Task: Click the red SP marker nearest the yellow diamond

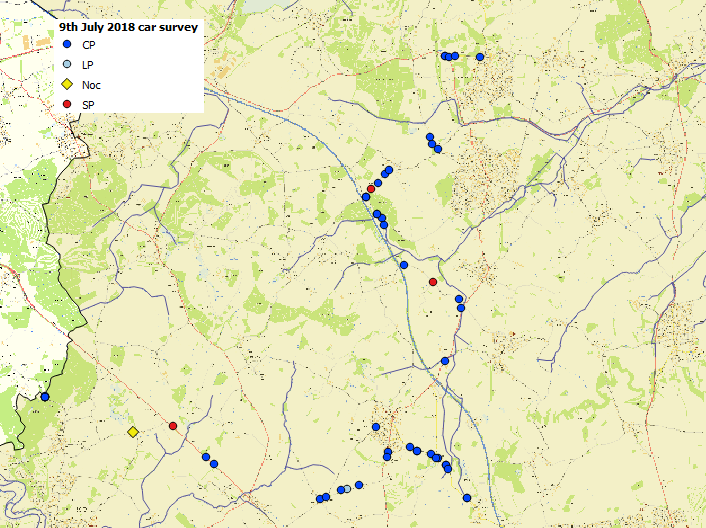Action: [x=173, y=426]
